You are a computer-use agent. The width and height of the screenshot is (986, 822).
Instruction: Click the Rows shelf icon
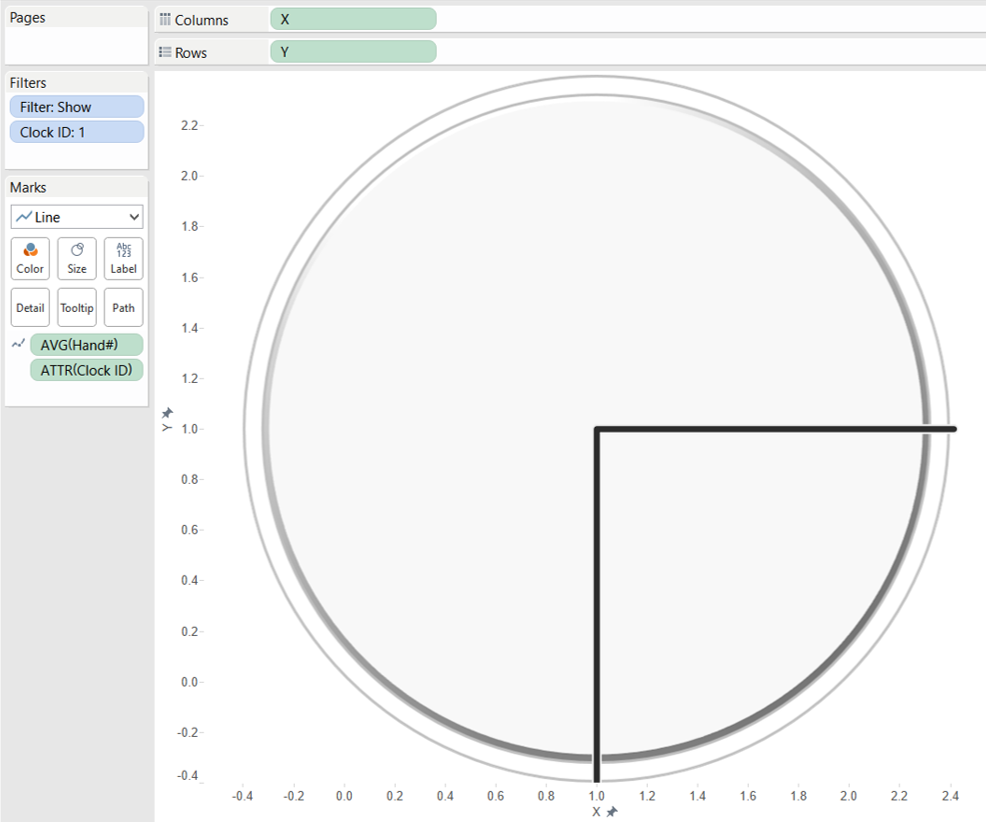pos(165,52)
